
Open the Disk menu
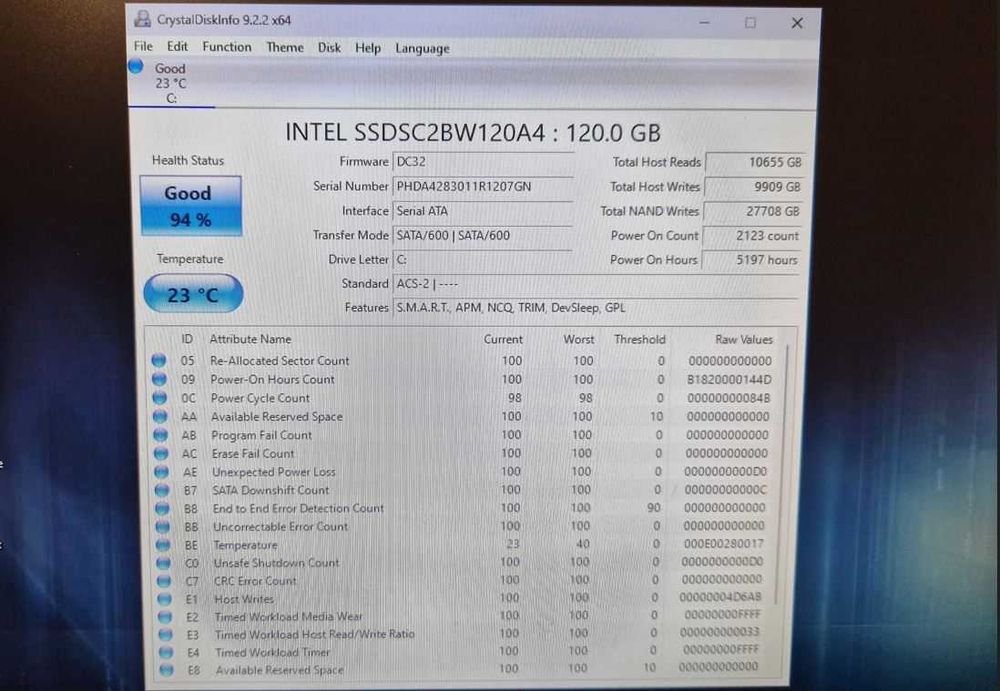click(329, 48)
